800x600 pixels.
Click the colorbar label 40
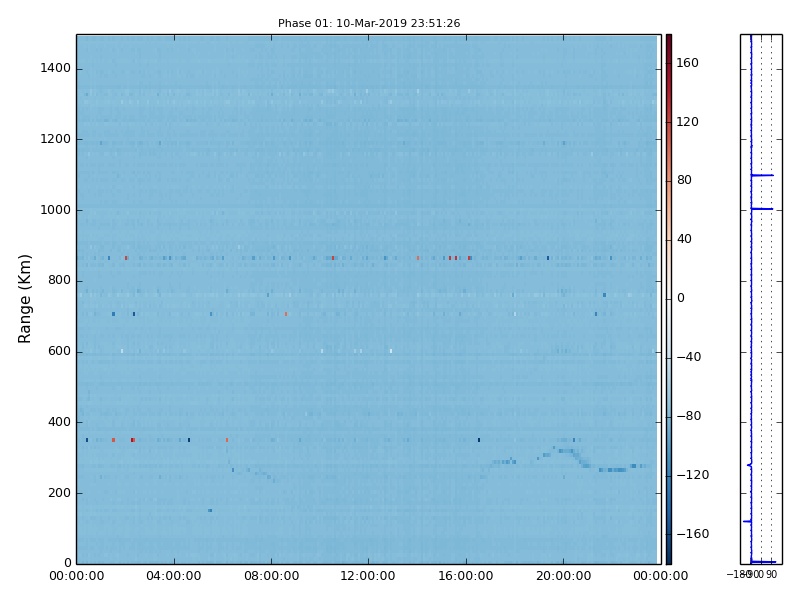click(x=684, y=239)
